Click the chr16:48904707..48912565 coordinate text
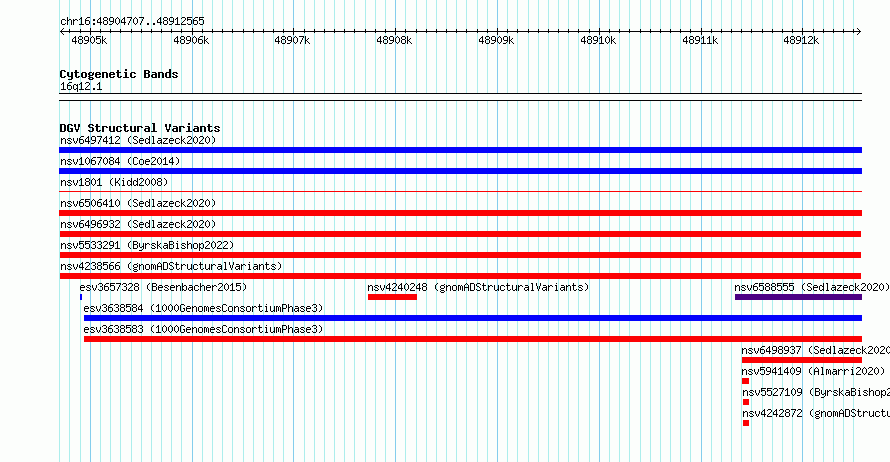This screenshot has height=462, width=890. (x=132, y=21)
